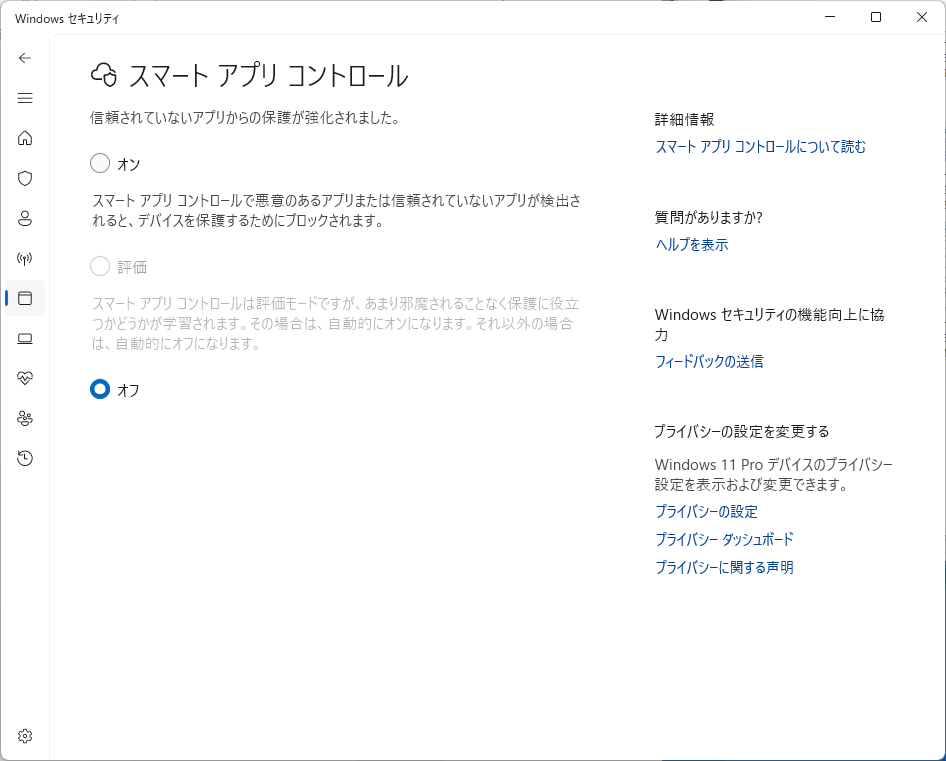
Task: Open the プライバシー ダッシュボード link
Action: pos(724,540)
